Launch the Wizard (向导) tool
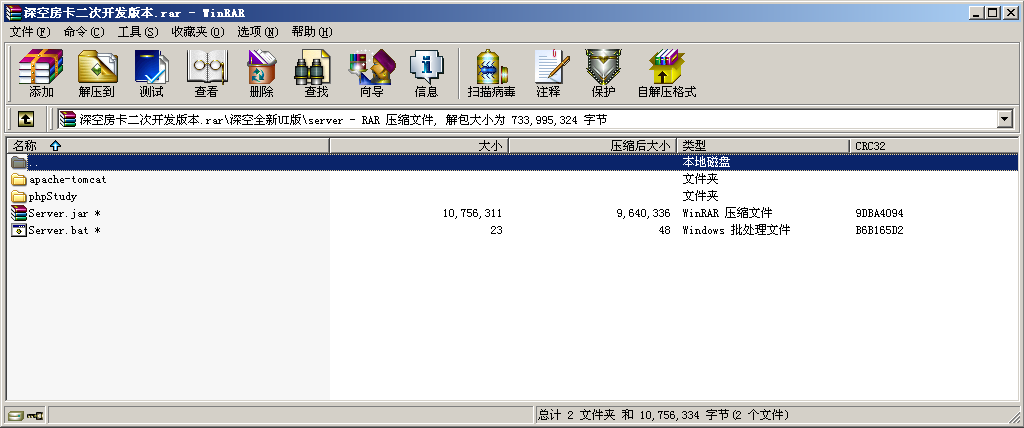The image size is (1024, 428). 371,73
